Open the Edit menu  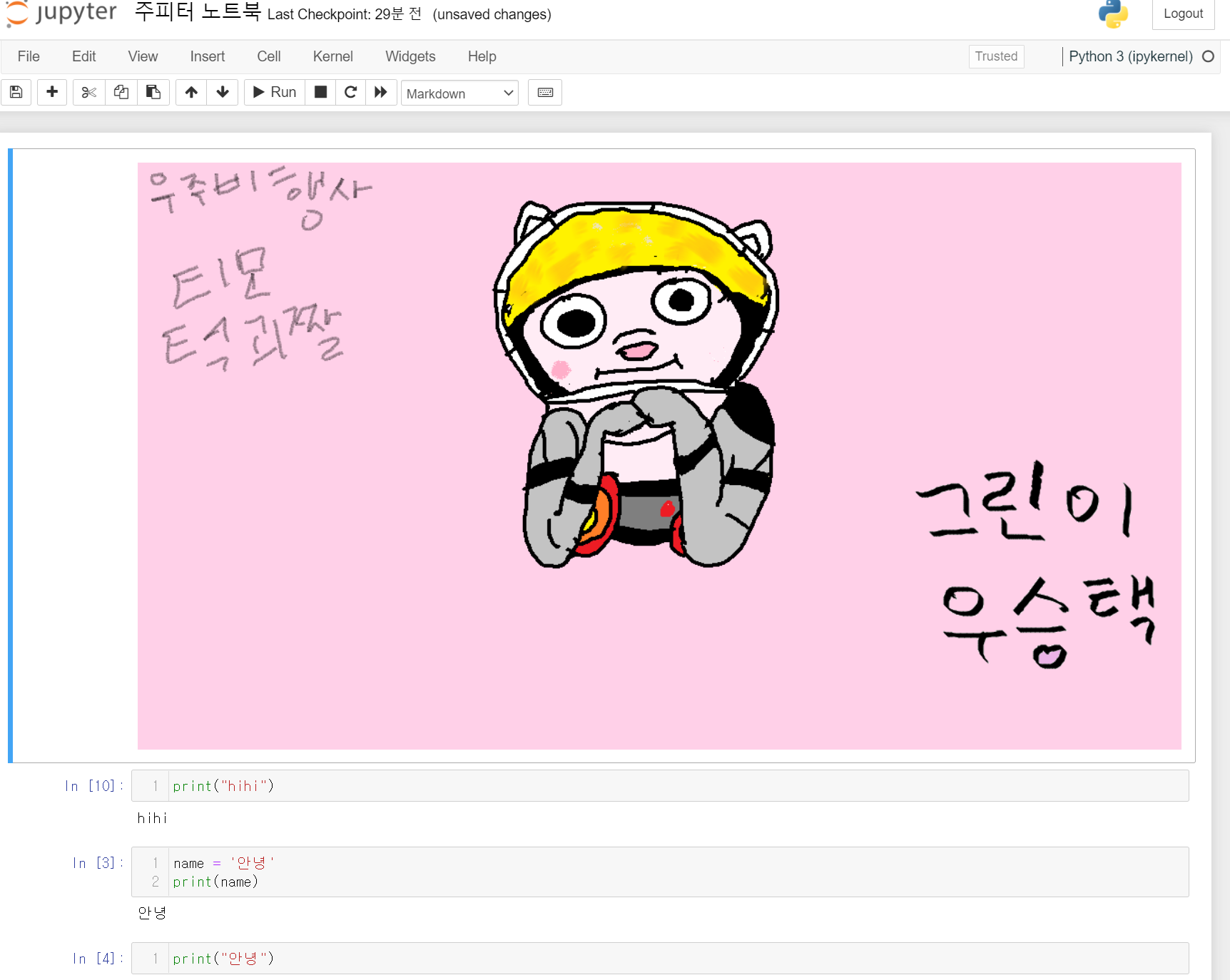pyautogui.click(x=84, y=56)
